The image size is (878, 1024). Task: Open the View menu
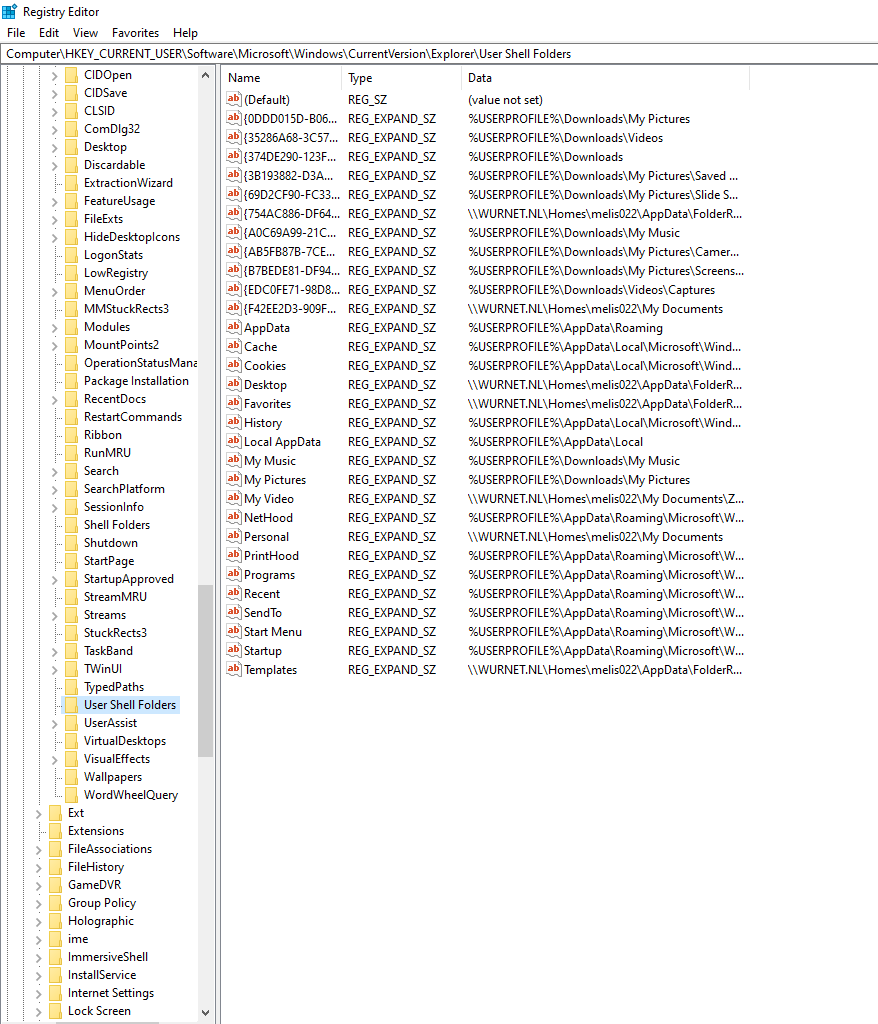[85, 33]
